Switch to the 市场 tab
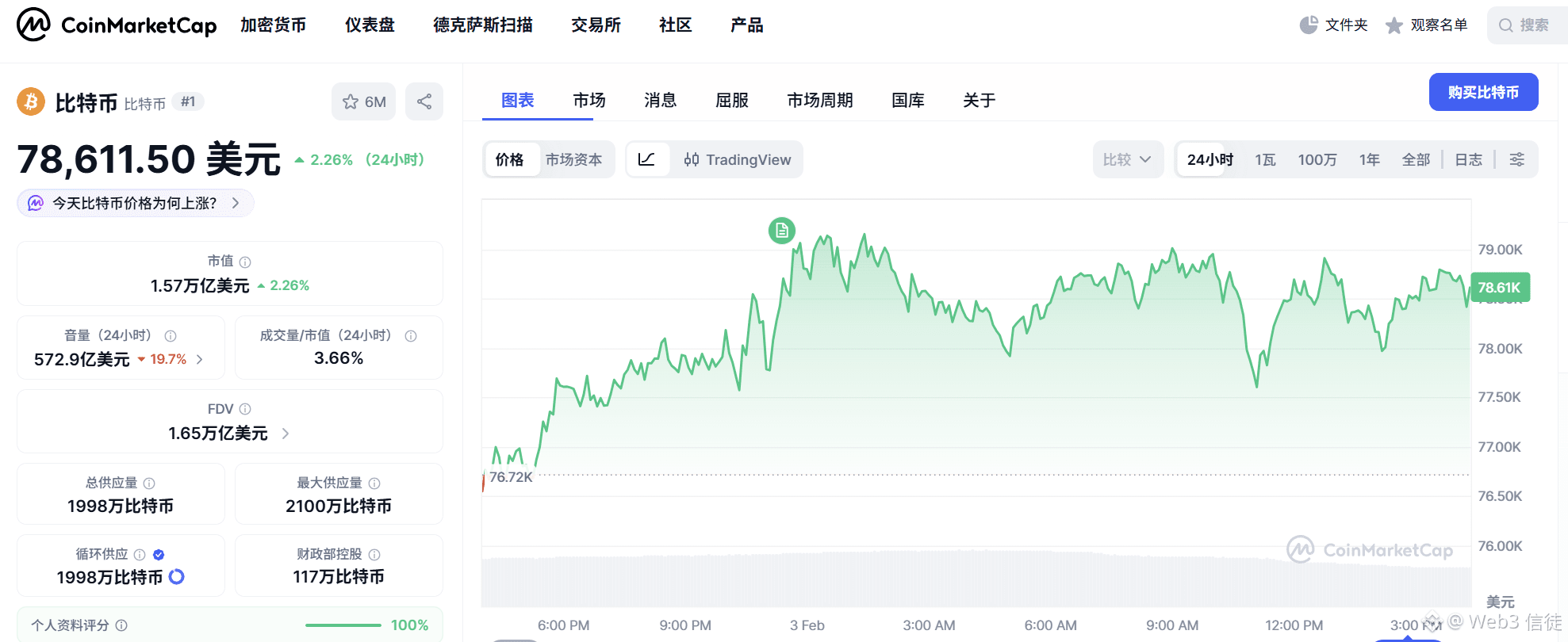This screenshot has height=642, width=1568. 589,101
